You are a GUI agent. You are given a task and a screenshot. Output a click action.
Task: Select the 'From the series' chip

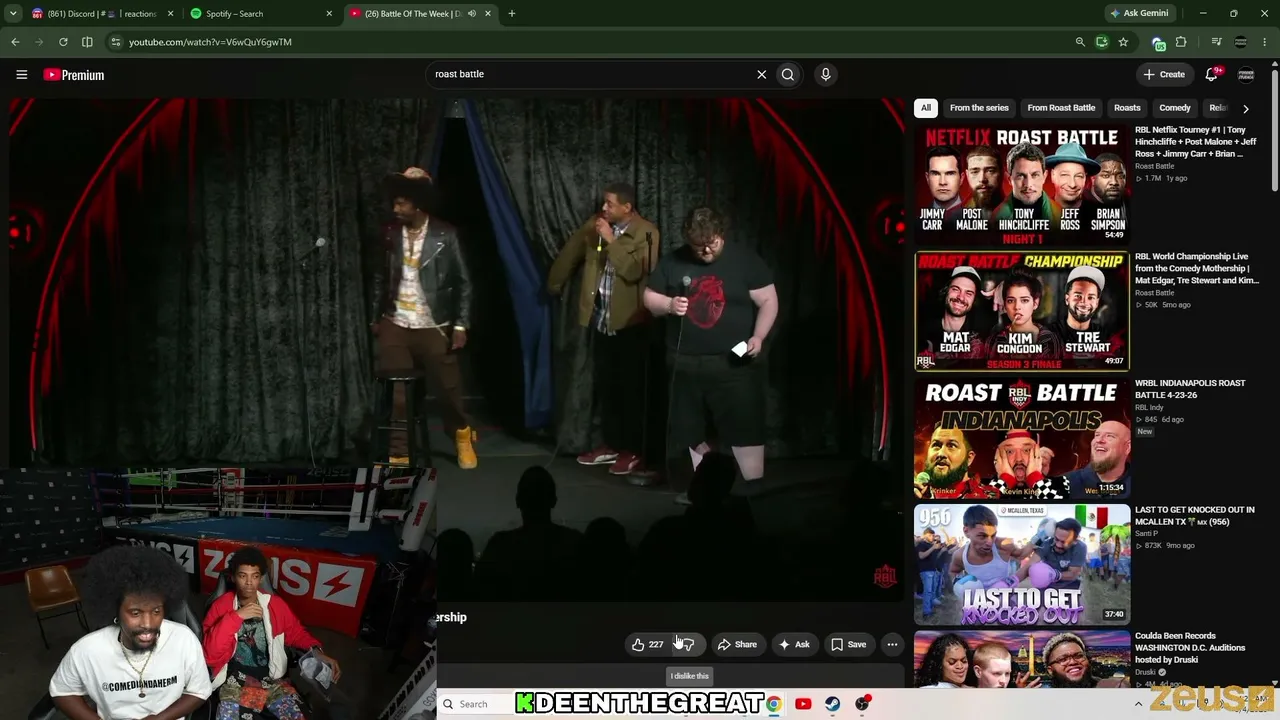[x=979, y=108]
